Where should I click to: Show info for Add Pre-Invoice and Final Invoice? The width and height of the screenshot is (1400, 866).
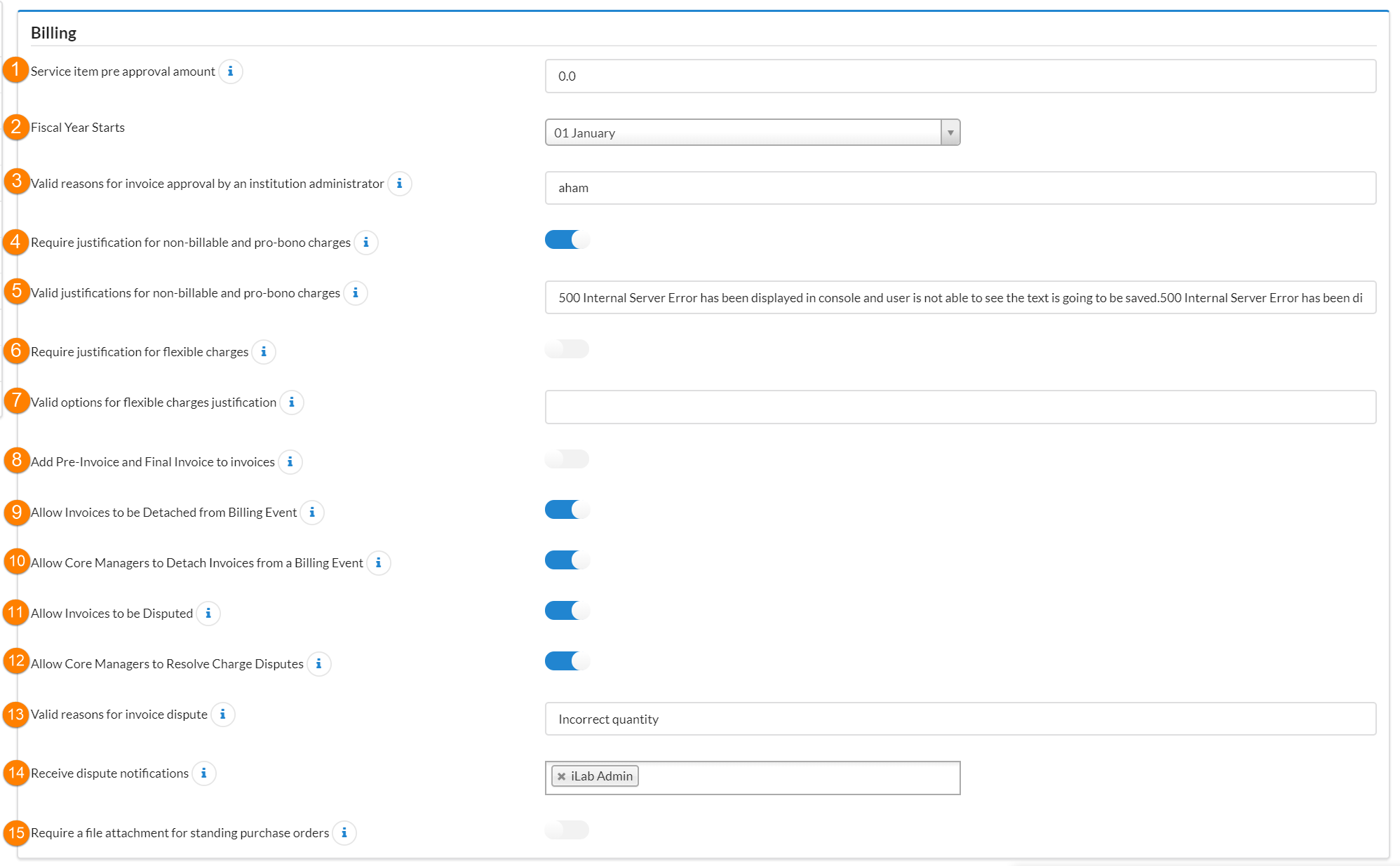coord(290,462)
